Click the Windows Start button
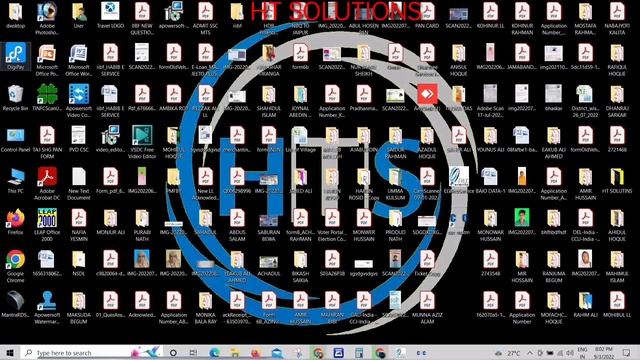Image resolution: width=640 pixels, height=360 pixels. [x=10, y=353]
